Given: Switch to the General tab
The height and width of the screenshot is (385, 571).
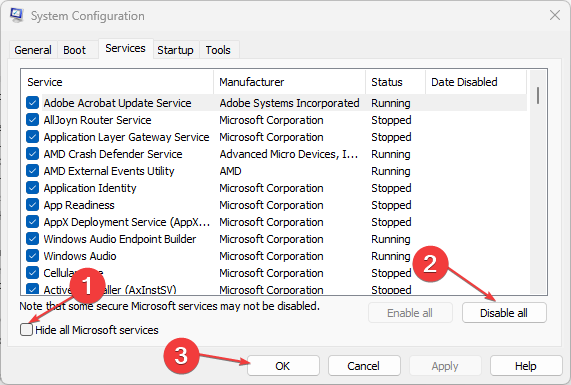Looking at the screenshot, I should click(x=33, y=50).
